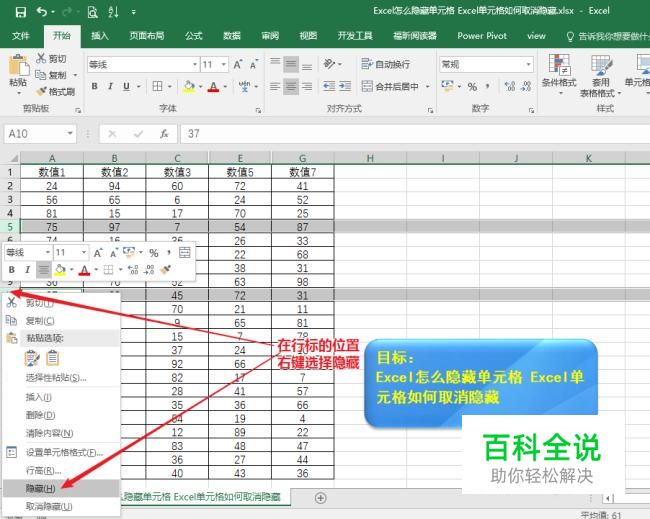Open Merge & Center dropdown arrow
Screen dimensions: 650x519
point(427,86)
